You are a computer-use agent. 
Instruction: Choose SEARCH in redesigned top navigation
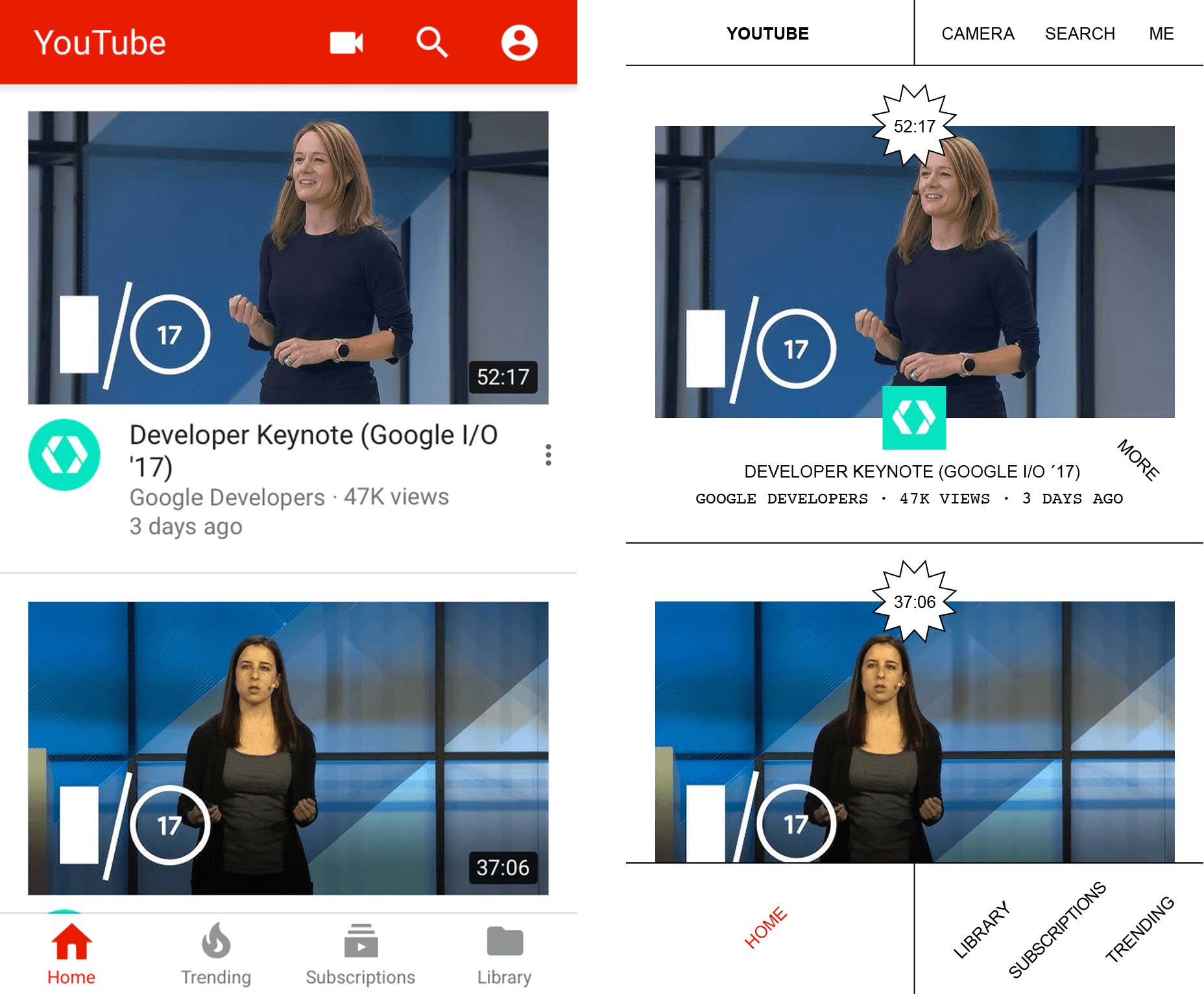tap(1079, 34)
